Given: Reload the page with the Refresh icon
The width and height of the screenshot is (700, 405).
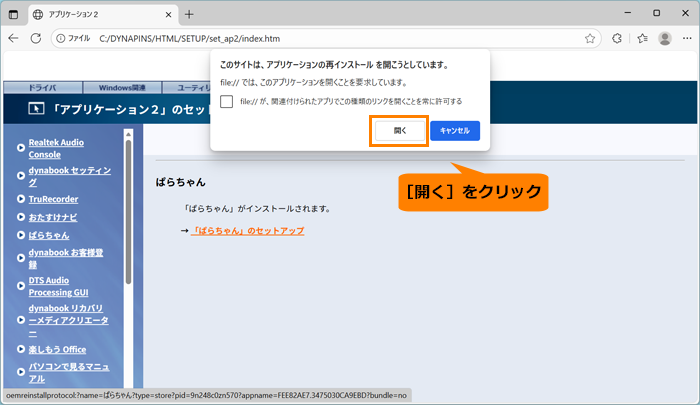Looking at the screenshot, I should point(36,38).
